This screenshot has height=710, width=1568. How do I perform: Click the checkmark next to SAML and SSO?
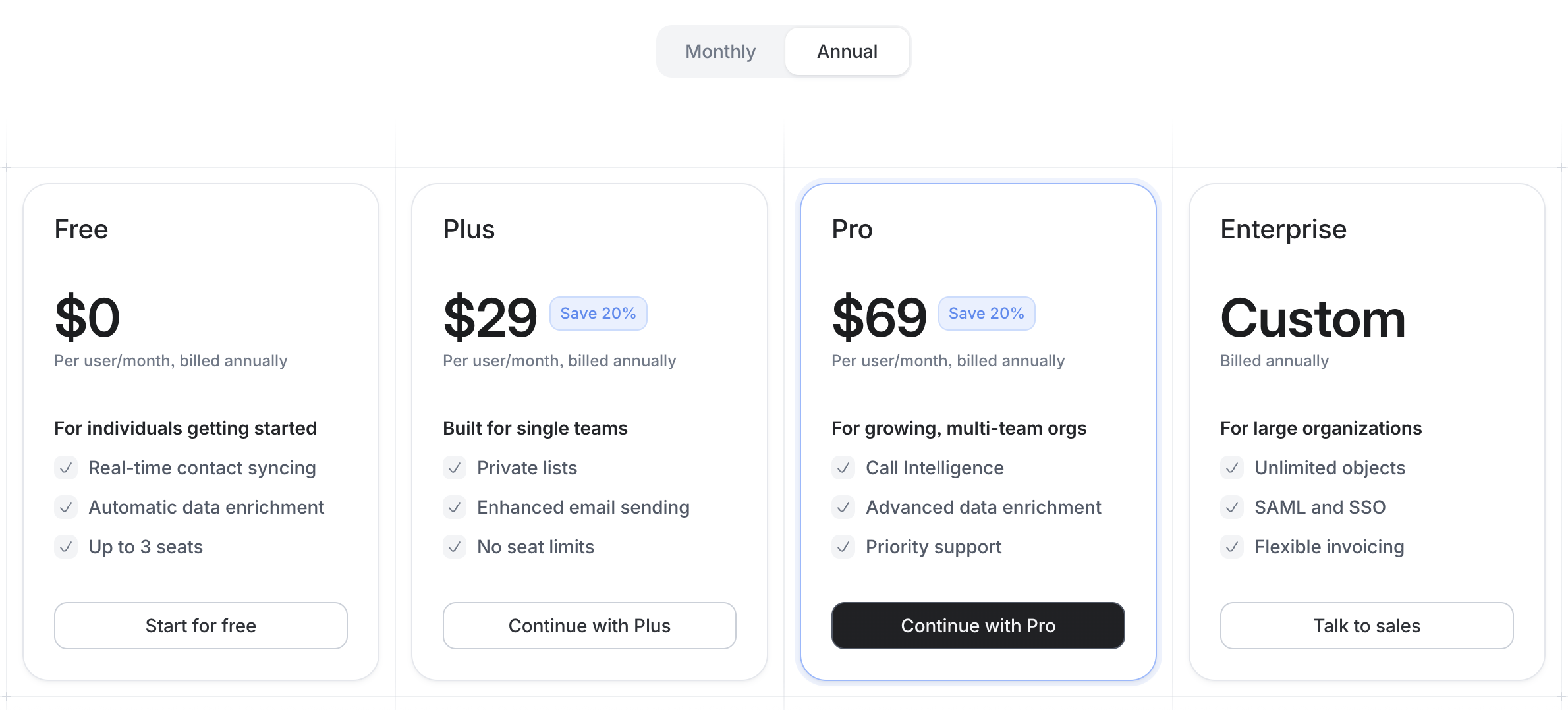point(1232,507)
